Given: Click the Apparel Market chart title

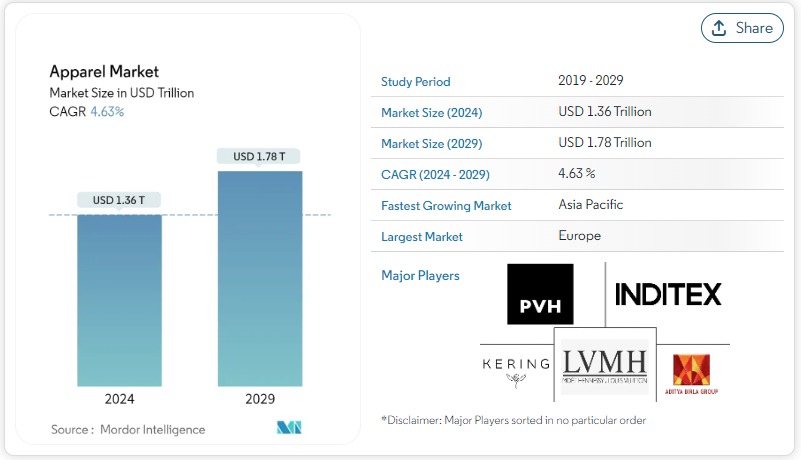Looking at the screenshot, I should [104, 72].
